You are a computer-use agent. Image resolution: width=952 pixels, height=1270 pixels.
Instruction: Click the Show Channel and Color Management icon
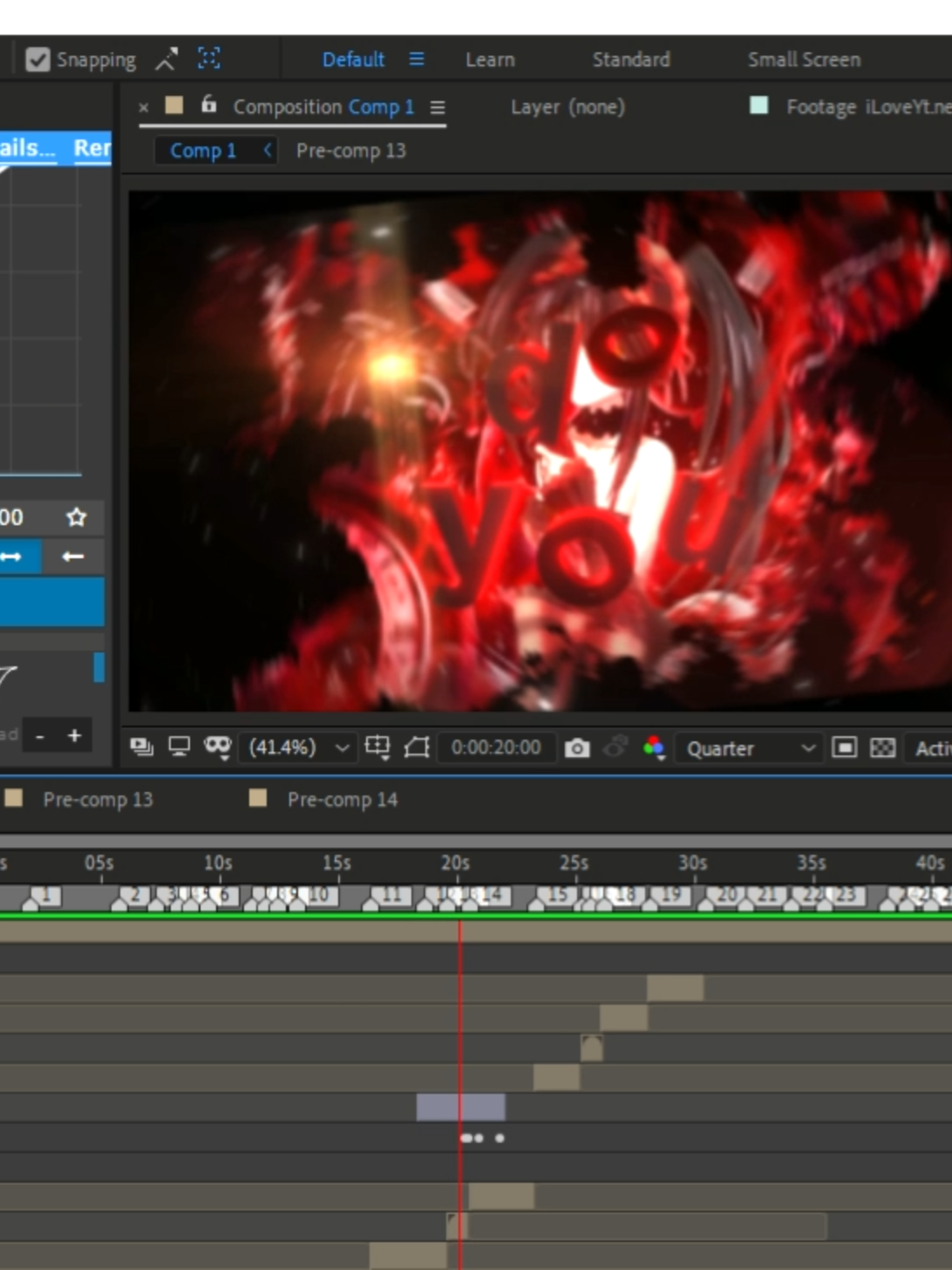click(654, 748)
